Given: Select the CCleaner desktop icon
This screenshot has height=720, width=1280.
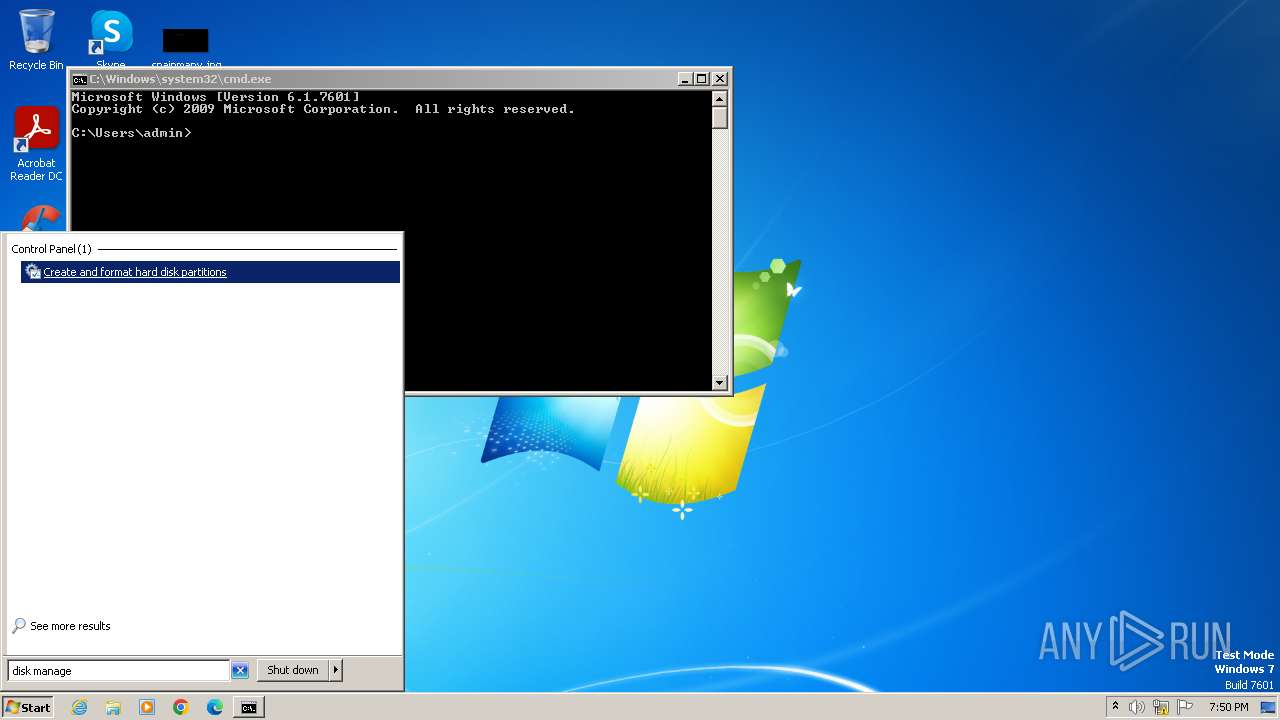Looking at the screenshot, I should [x=42, y=219].
